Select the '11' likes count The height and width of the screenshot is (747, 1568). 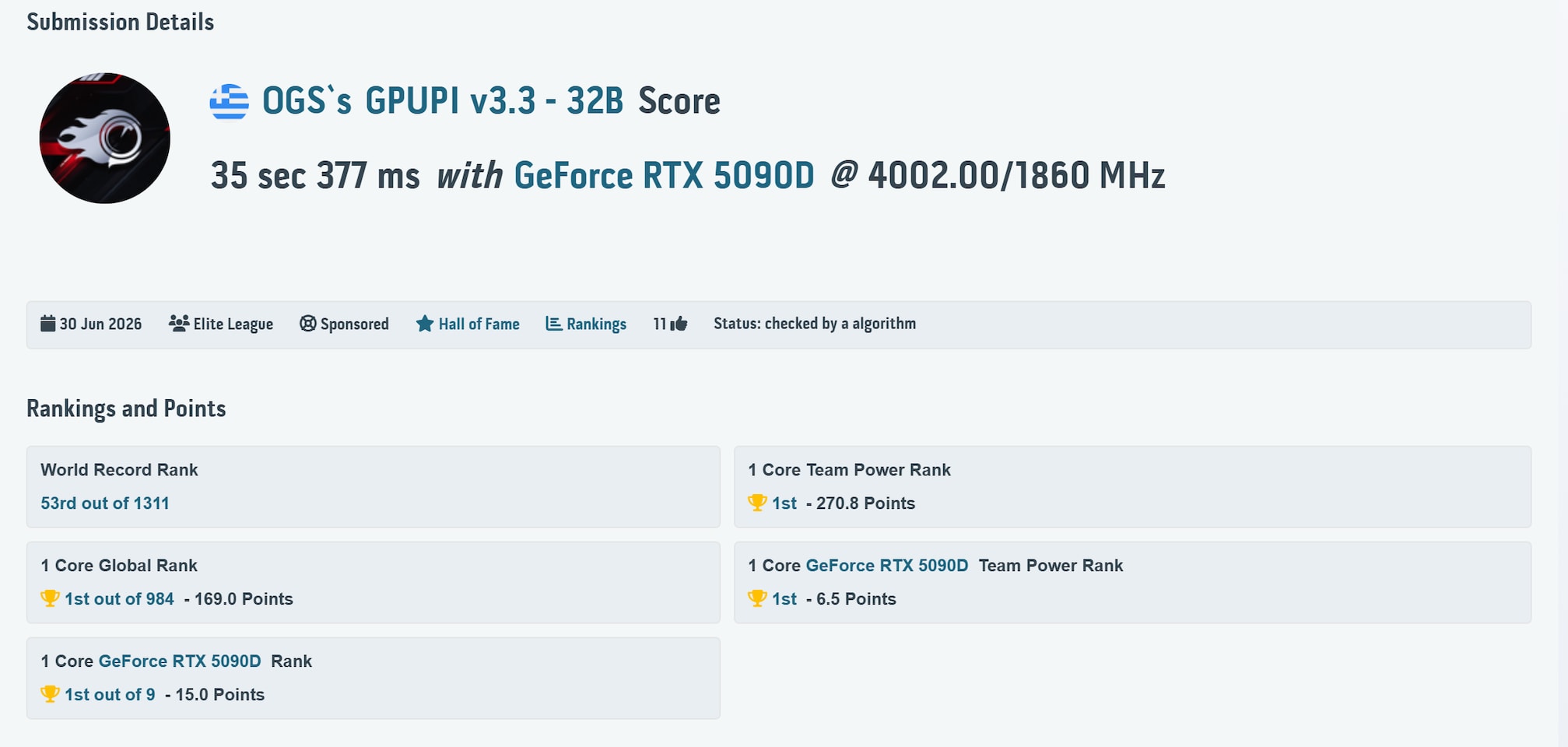[x=660, y=324]
